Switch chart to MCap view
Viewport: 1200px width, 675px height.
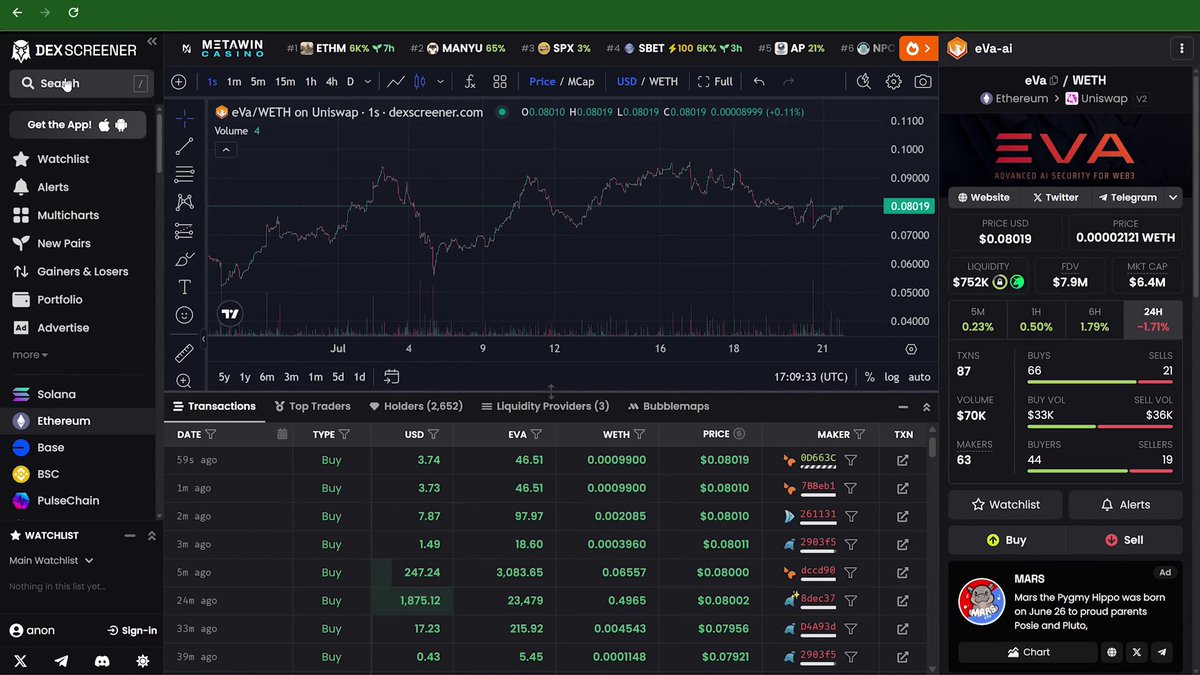pos(581,82)
